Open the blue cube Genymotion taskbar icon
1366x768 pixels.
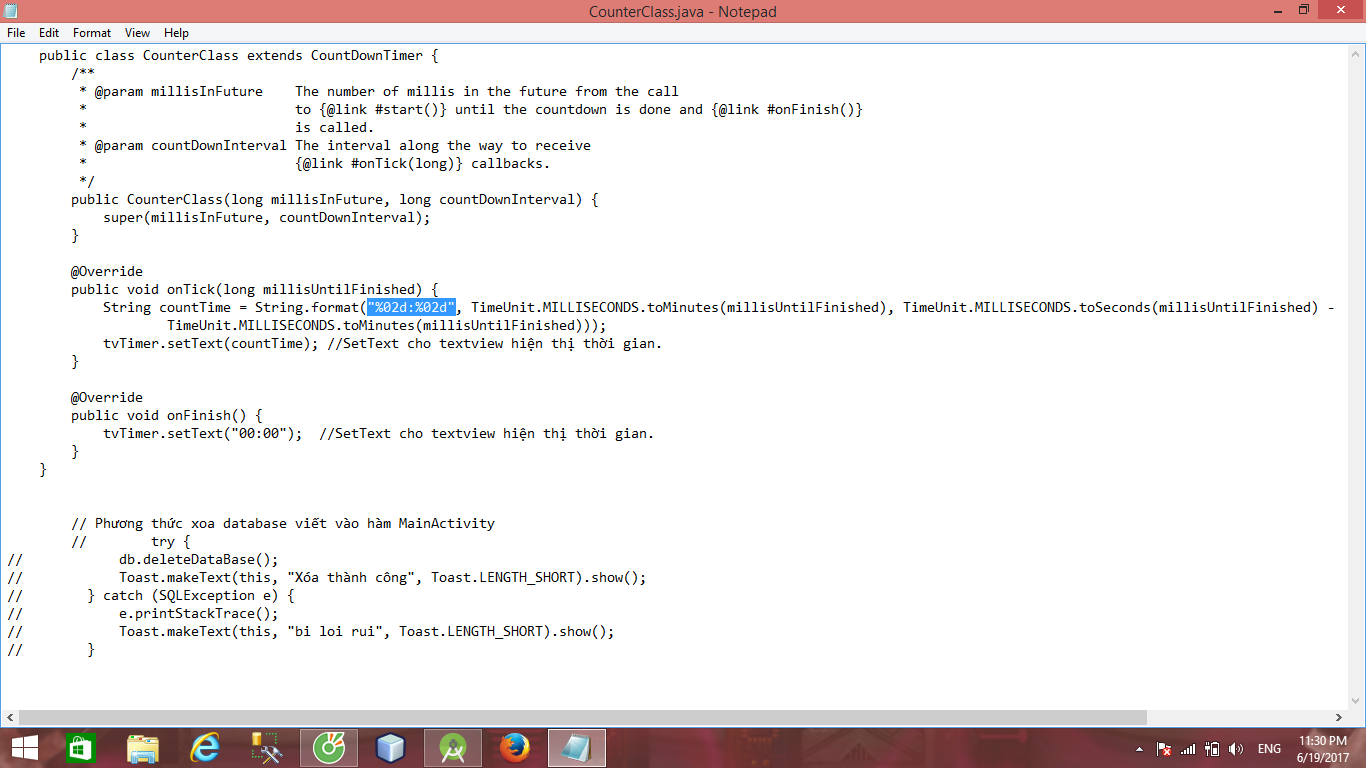[390, 747]
